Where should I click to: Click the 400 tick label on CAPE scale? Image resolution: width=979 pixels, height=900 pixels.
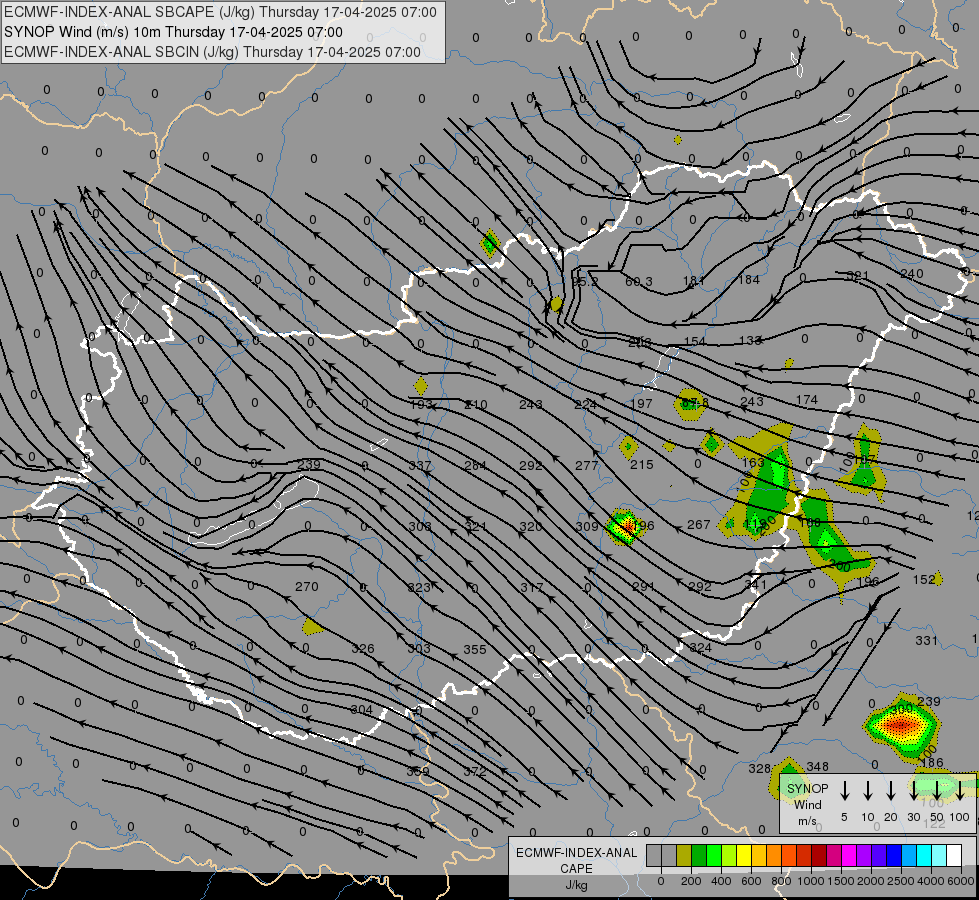pos(721,881)
